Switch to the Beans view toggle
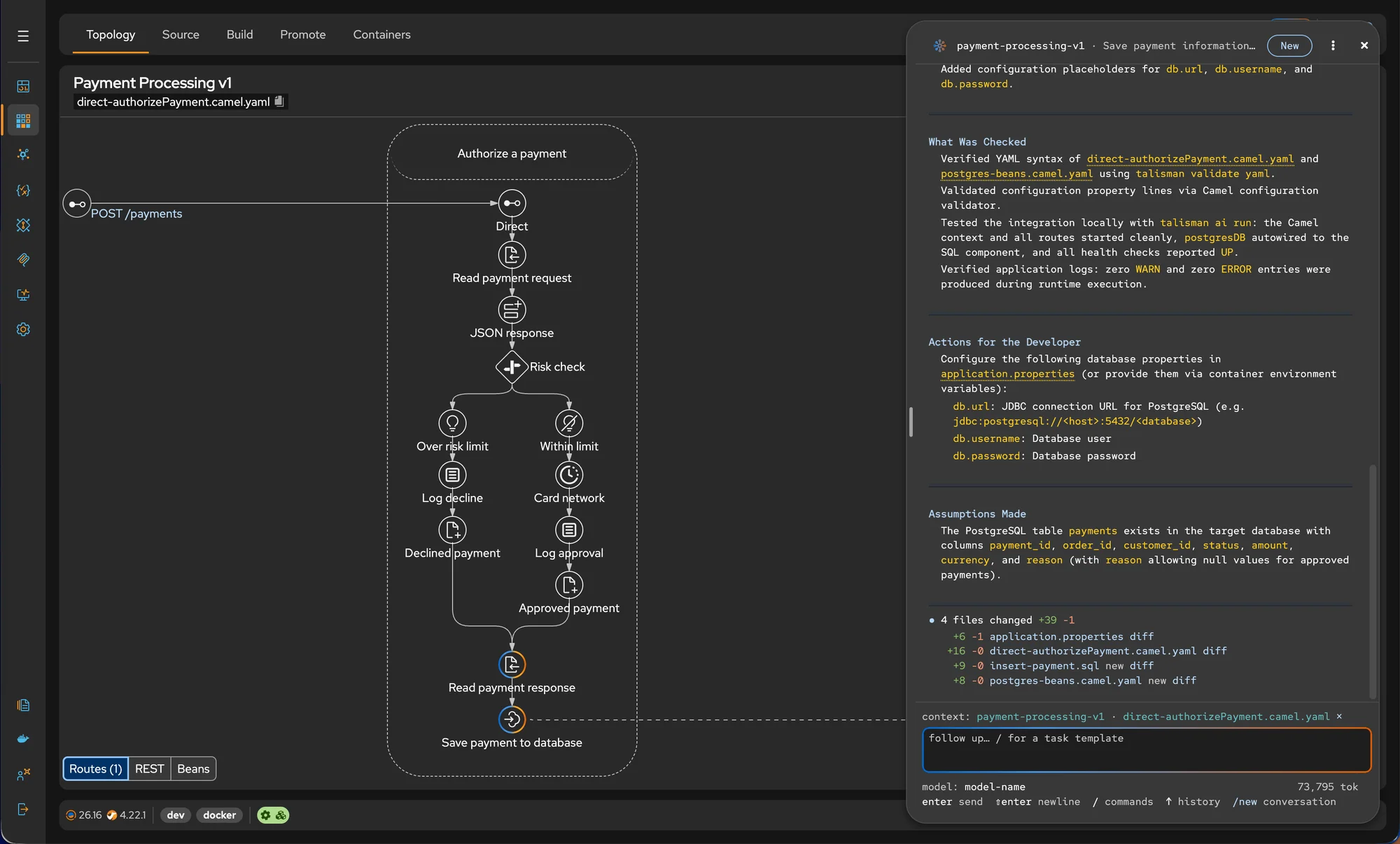1400x844 pixels. coord(193,769)
